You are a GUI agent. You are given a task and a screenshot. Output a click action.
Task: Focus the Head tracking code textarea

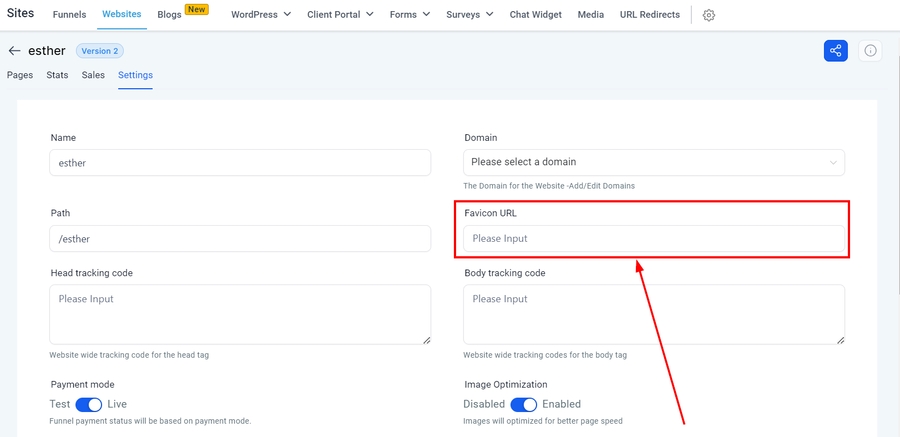coord(240,314)
